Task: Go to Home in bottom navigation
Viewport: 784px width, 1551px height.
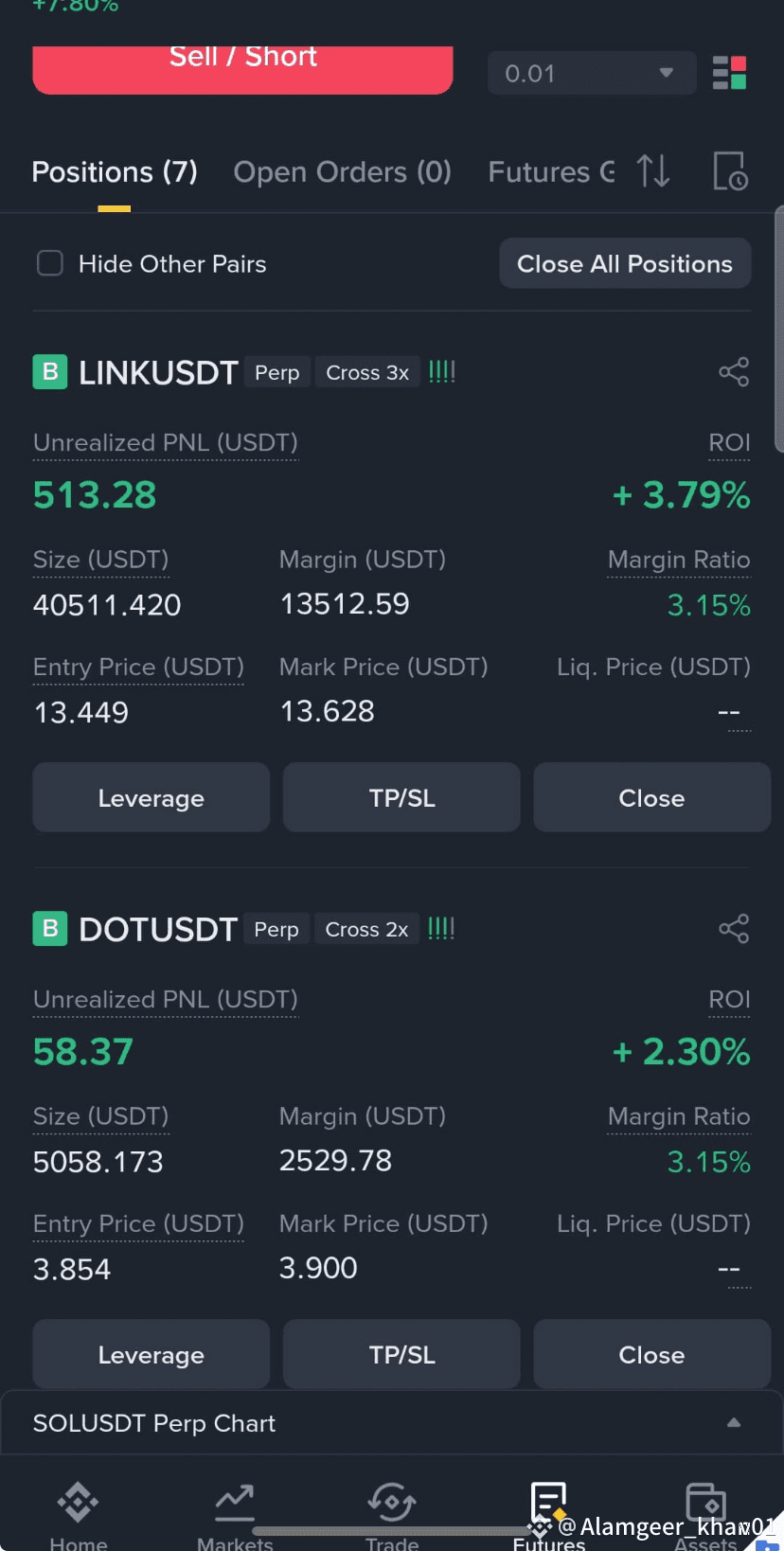Action: coord(78,1515)
